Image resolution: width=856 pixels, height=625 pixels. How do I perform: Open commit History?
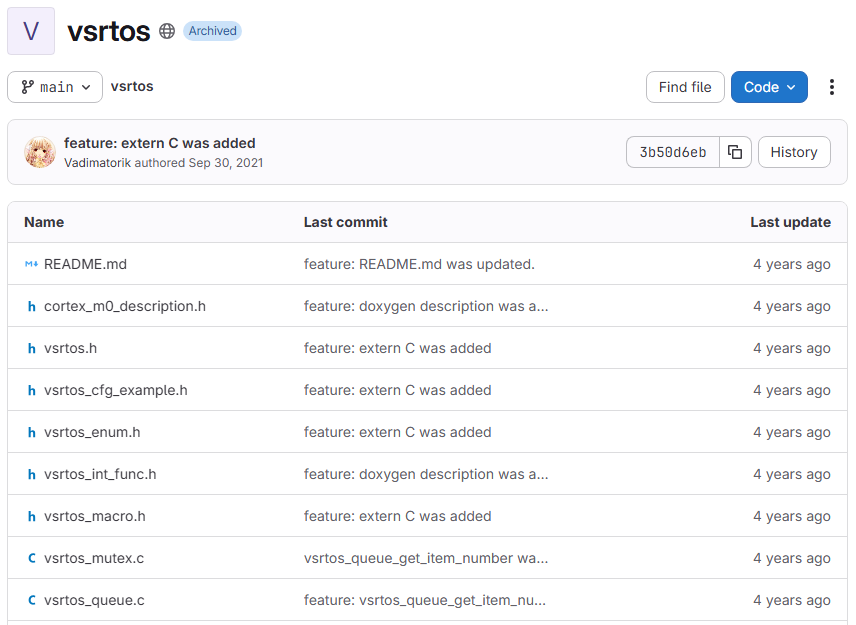pos(794,152)
